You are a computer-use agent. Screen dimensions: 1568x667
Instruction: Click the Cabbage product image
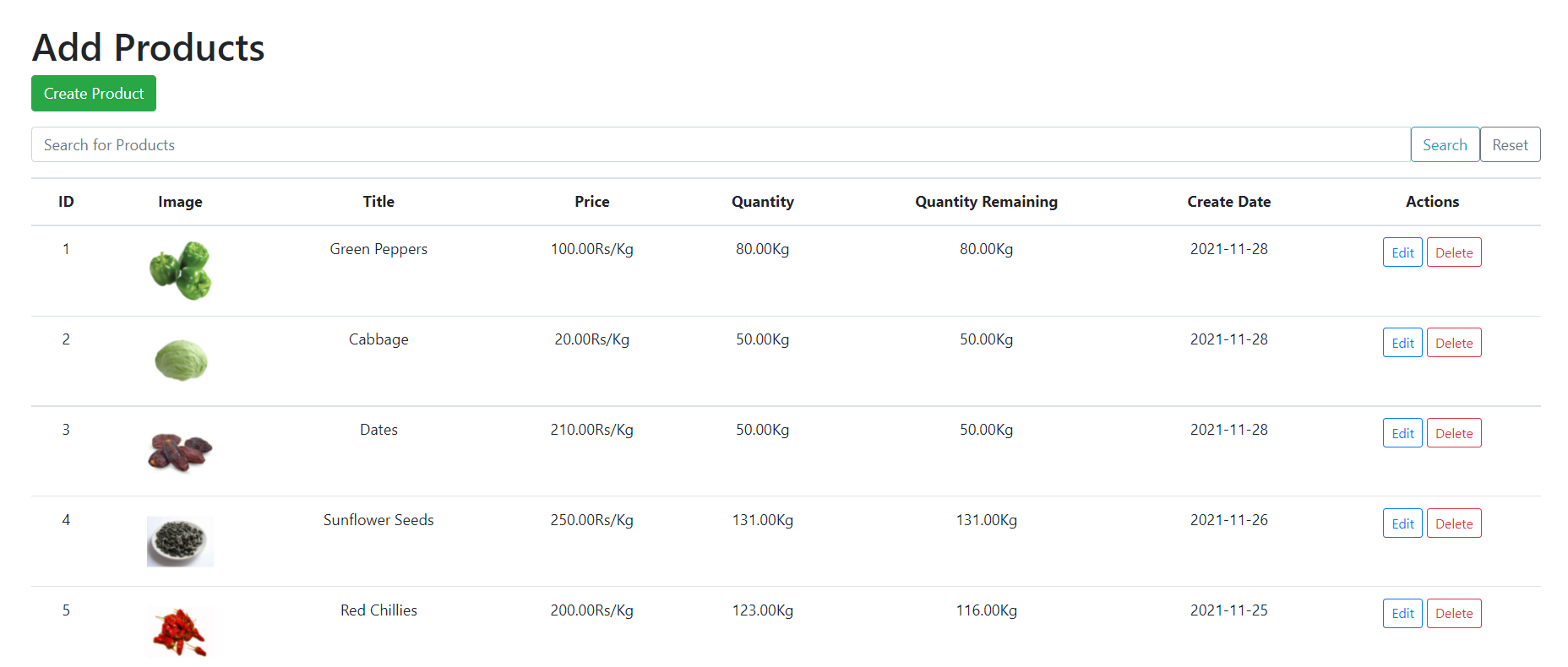180,360
